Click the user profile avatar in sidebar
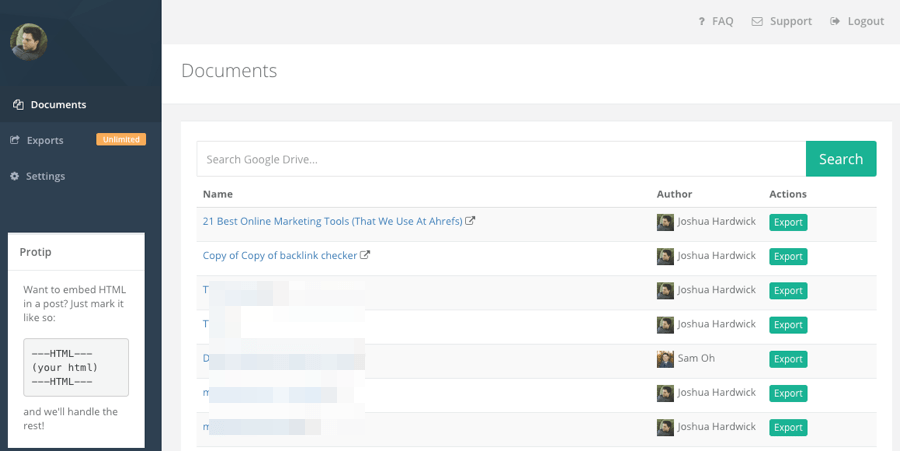This screenshot has height=451, width=900. click(x=28, y=41)
